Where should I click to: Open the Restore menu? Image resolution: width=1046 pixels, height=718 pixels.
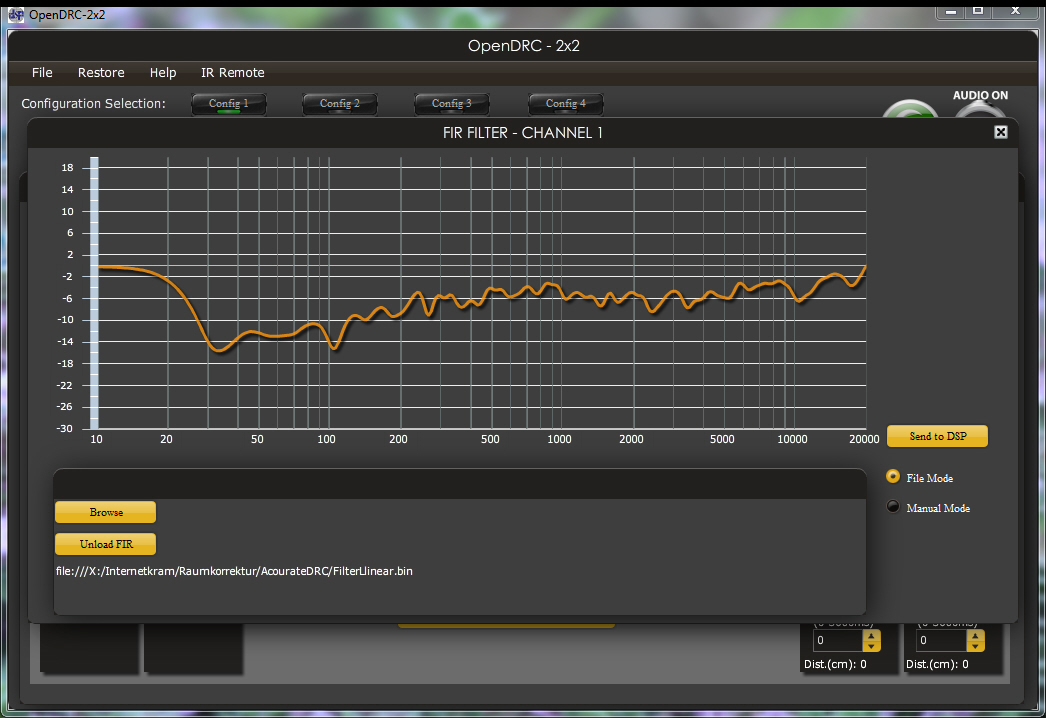tap(101, 73)
